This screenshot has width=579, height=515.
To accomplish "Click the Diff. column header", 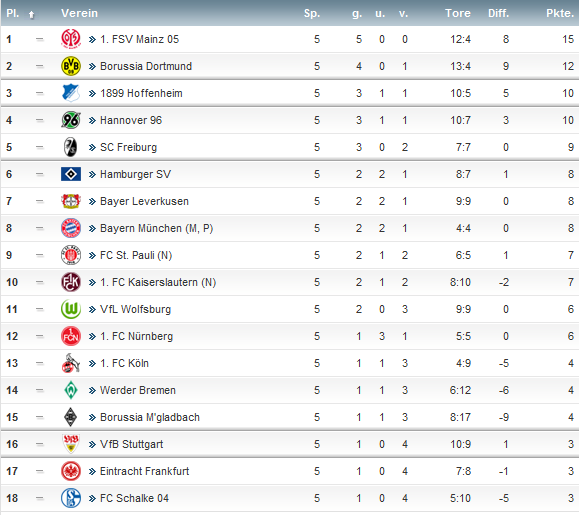I will 499,13.
